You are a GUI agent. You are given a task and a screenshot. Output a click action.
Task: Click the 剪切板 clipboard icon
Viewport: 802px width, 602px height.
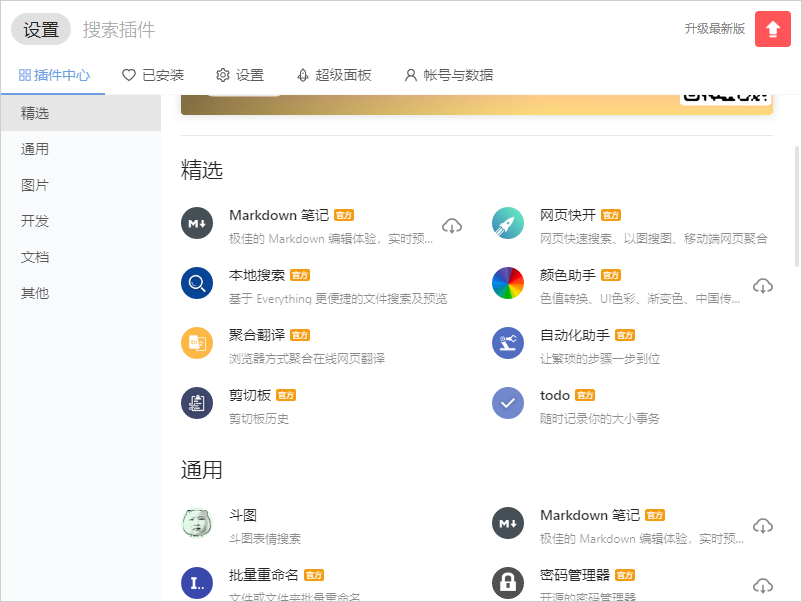[x=197, y=403]
